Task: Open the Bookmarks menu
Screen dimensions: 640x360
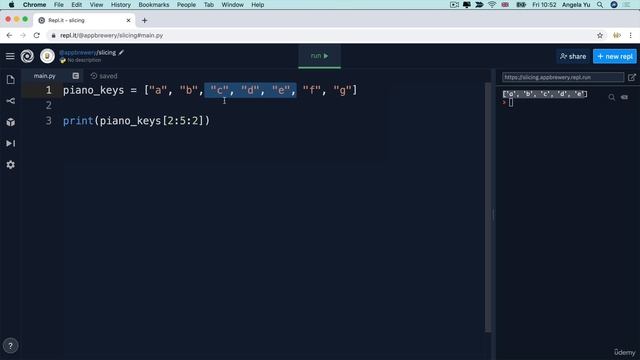Action: [x=154, y=5]
